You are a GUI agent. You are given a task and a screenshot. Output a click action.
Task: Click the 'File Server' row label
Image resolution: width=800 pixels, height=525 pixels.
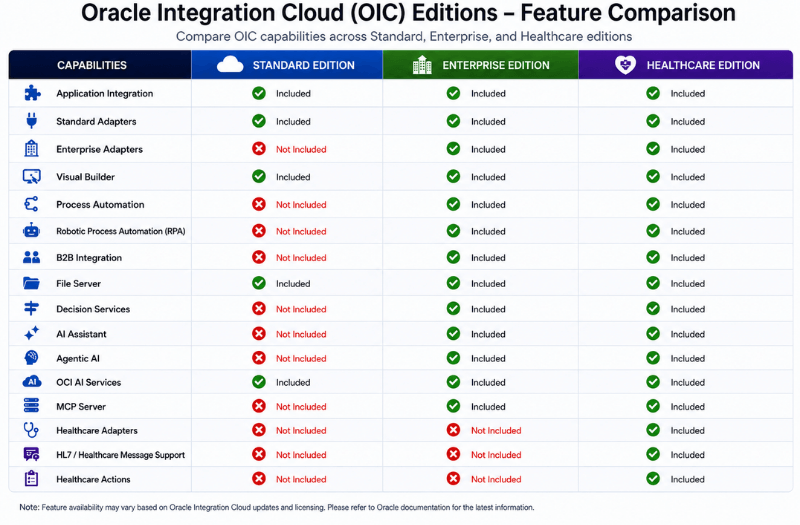[78, 284]
